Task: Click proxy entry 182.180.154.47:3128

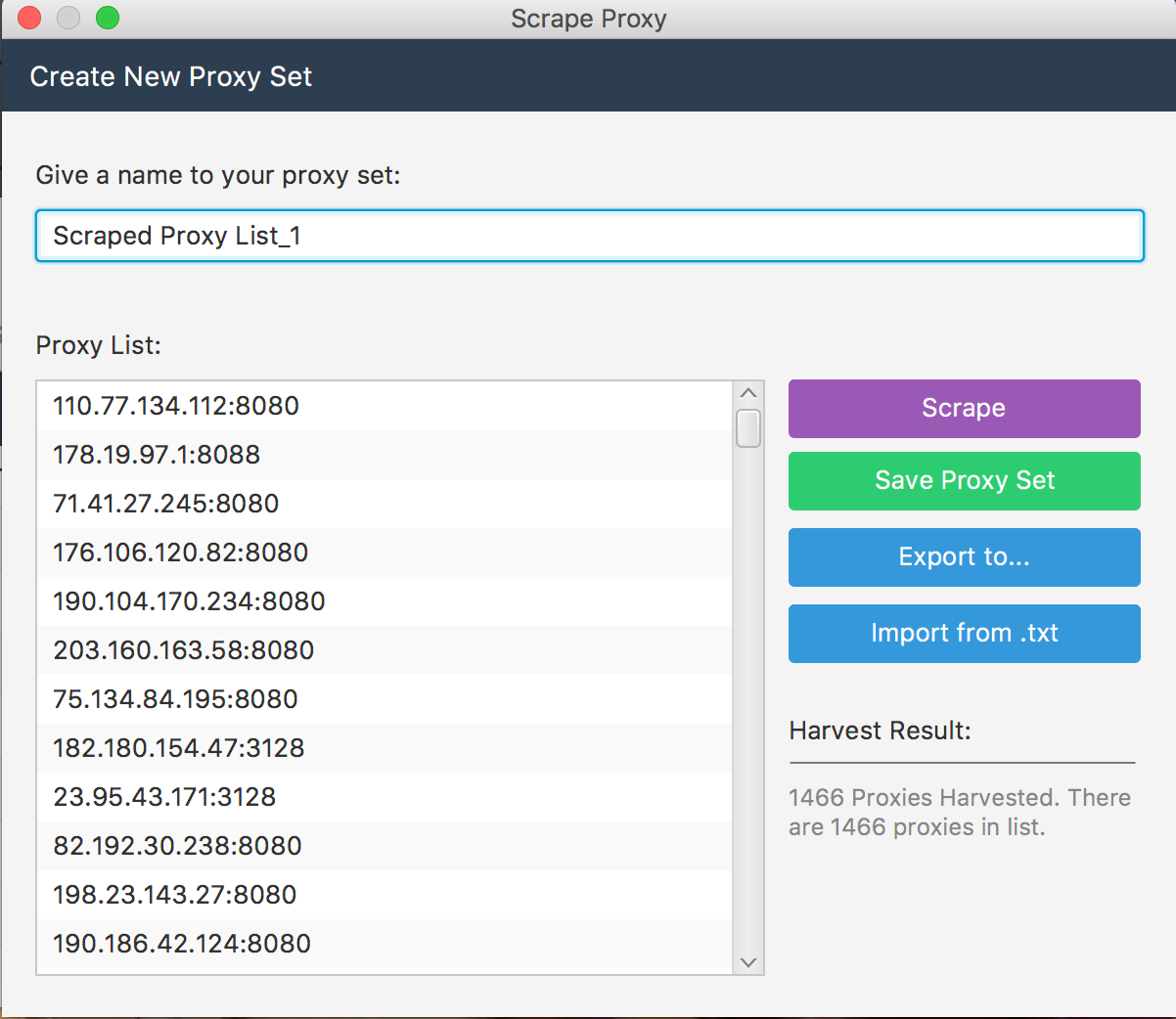Action: 179,748
